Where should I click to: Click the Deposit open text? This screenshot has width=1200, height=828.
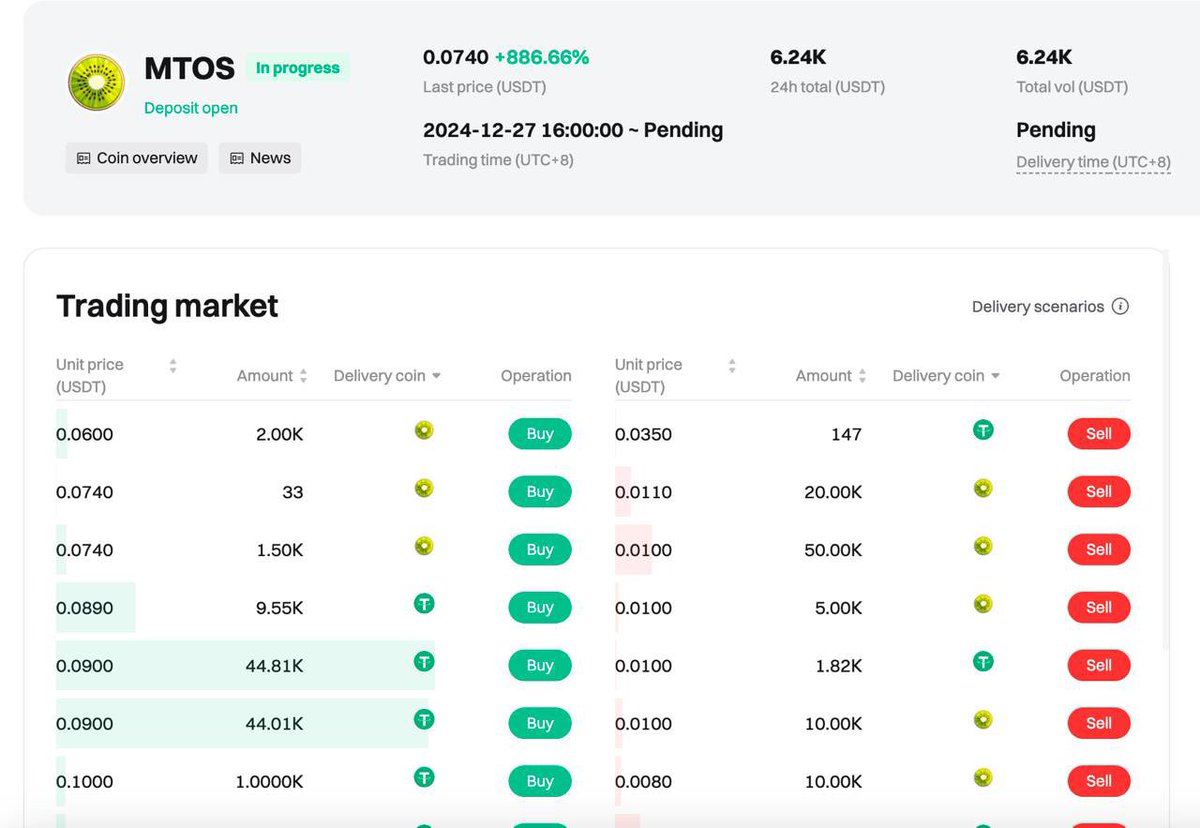pyautogui.click(x=191, y=108)
